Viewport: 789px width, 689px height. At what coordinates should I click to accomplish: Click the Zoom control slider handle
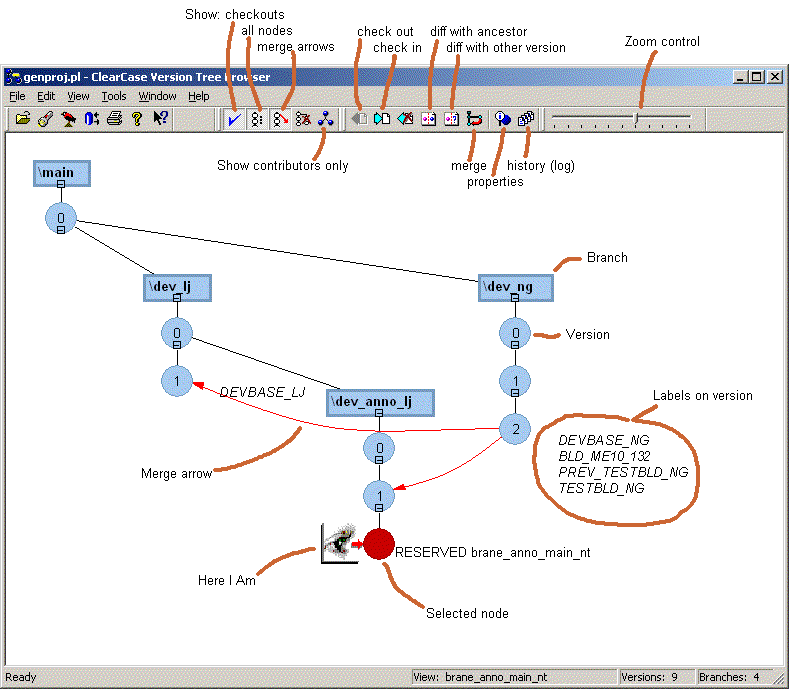coord(636,119)
